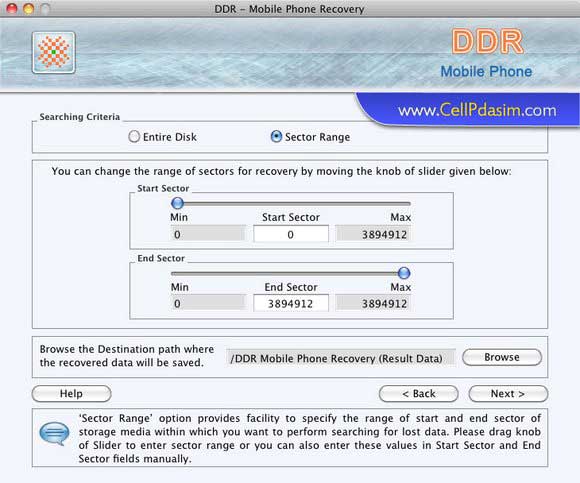Close the window with red button
The width and height of the screenshot is (580, 483).
point(12,8)
